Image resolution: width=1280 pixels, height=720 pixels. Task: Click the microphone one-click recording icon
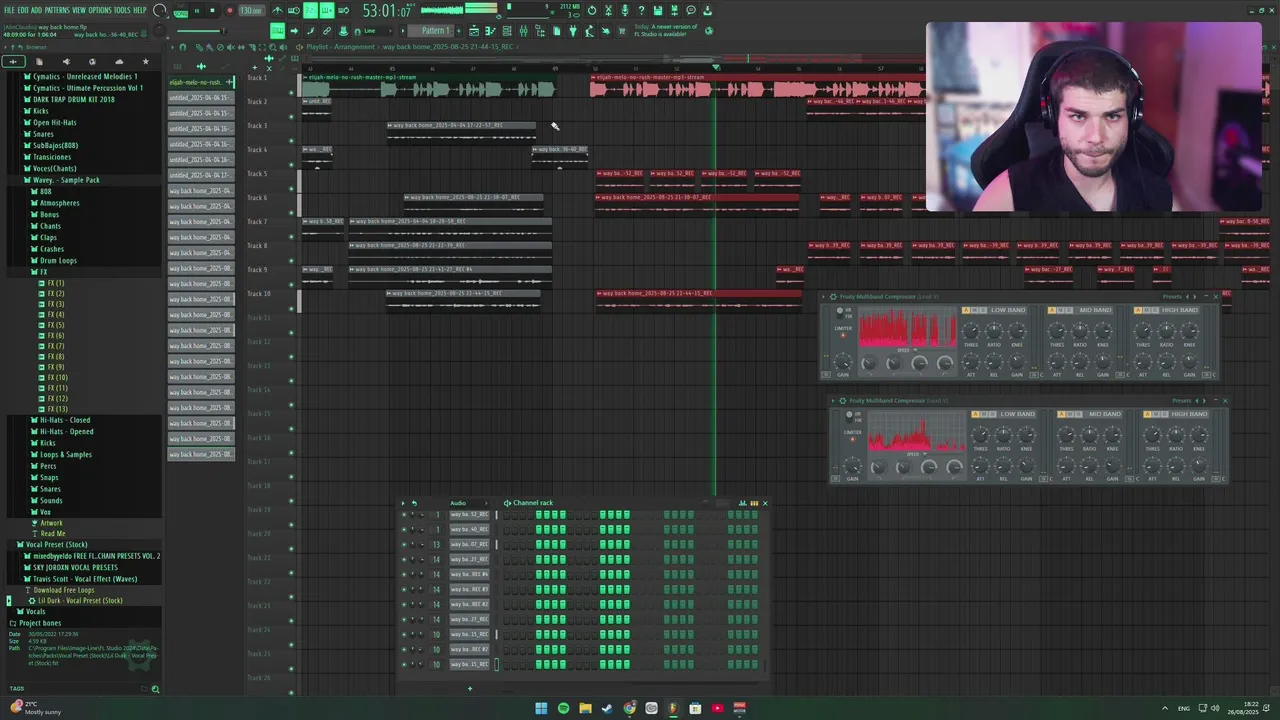tap(625, 10)
